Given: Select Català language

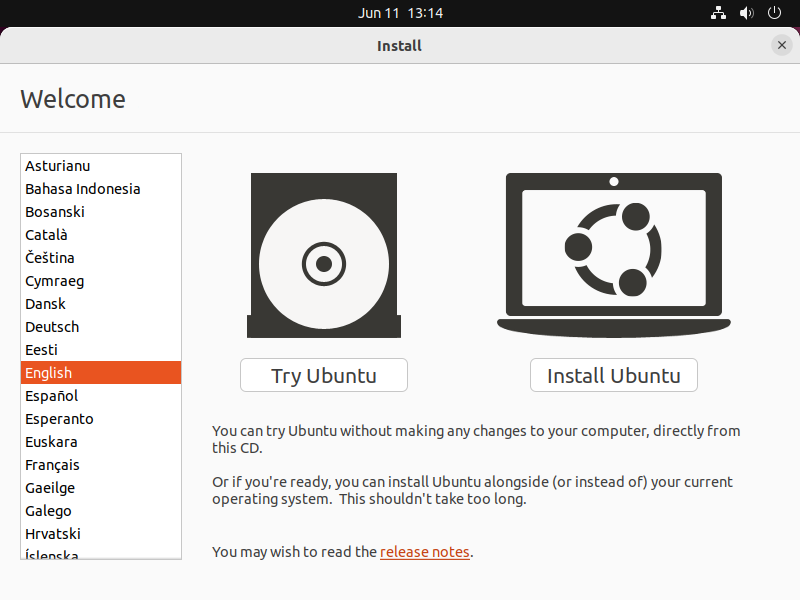Looking at the screenshot, I should 101,235.
